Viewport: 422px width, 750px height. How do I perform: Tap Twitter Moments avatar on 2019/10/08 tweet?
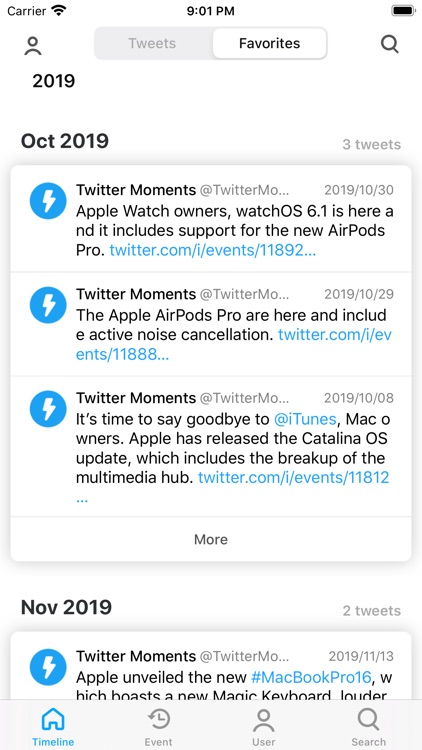pyautogui.click(x=48, y=409)
